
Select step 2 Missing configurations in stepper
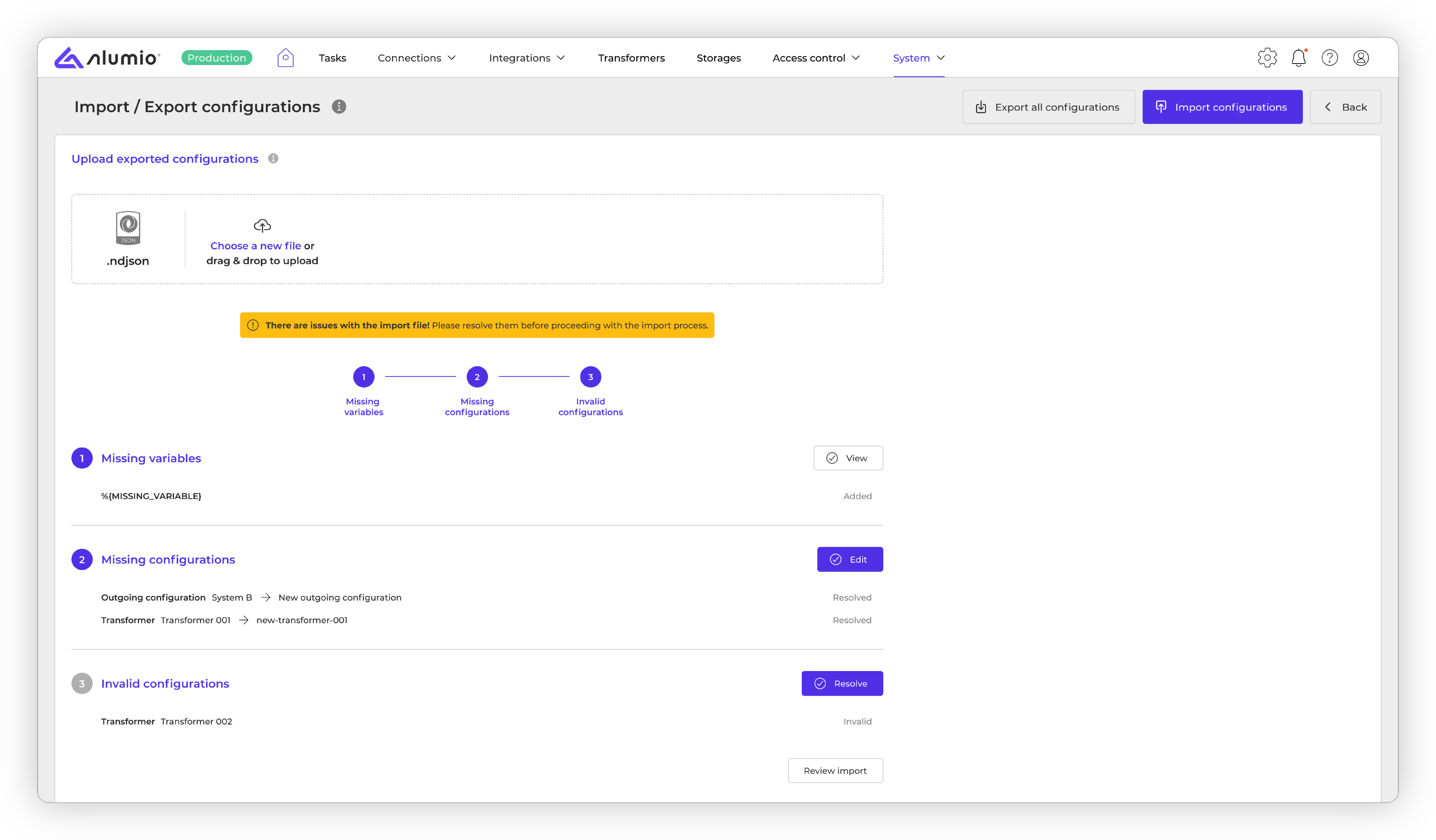point(477,377)
